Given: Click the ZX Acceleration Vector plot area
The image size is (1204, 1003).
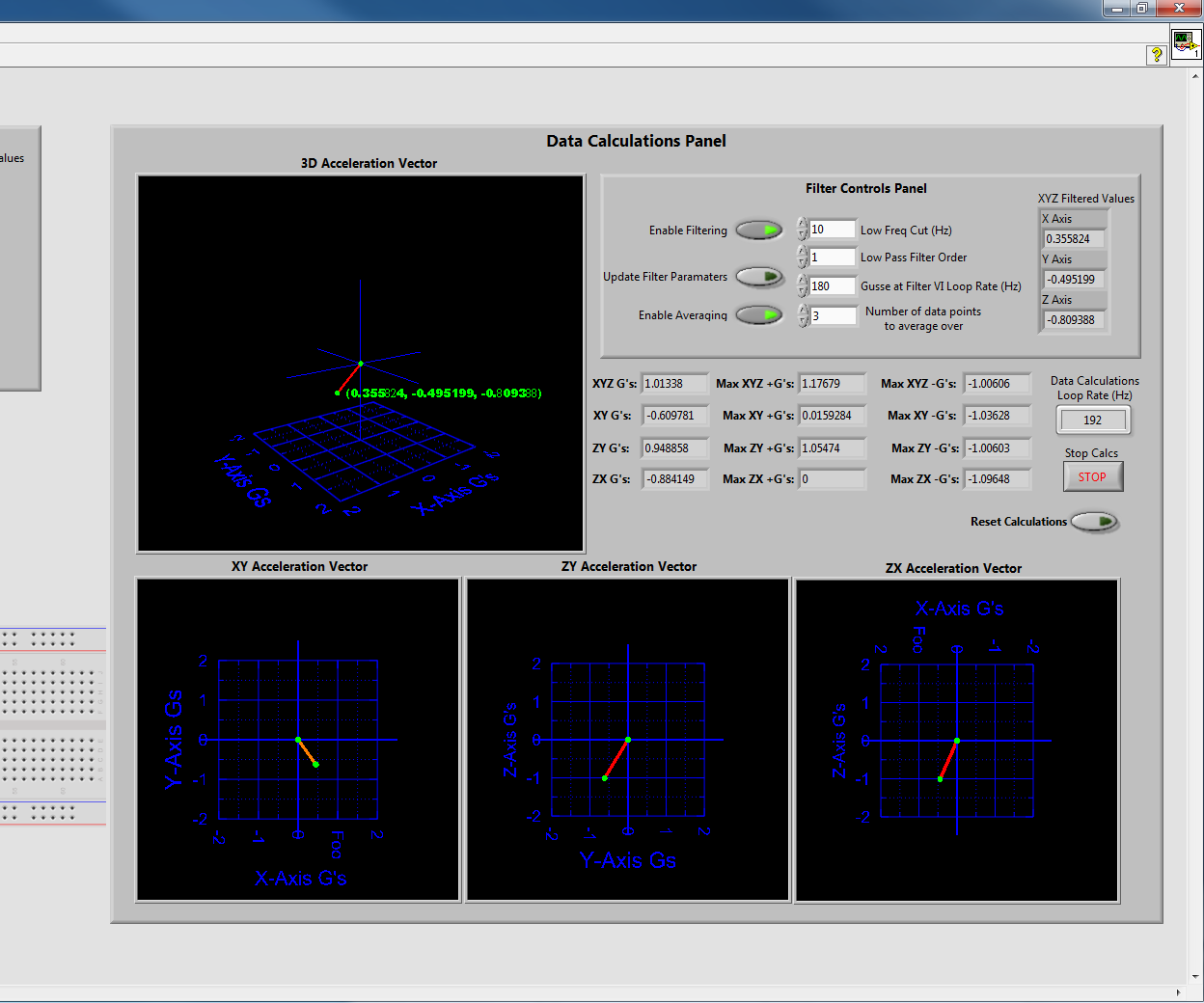Looking at the screenshot, I should 955,740.
